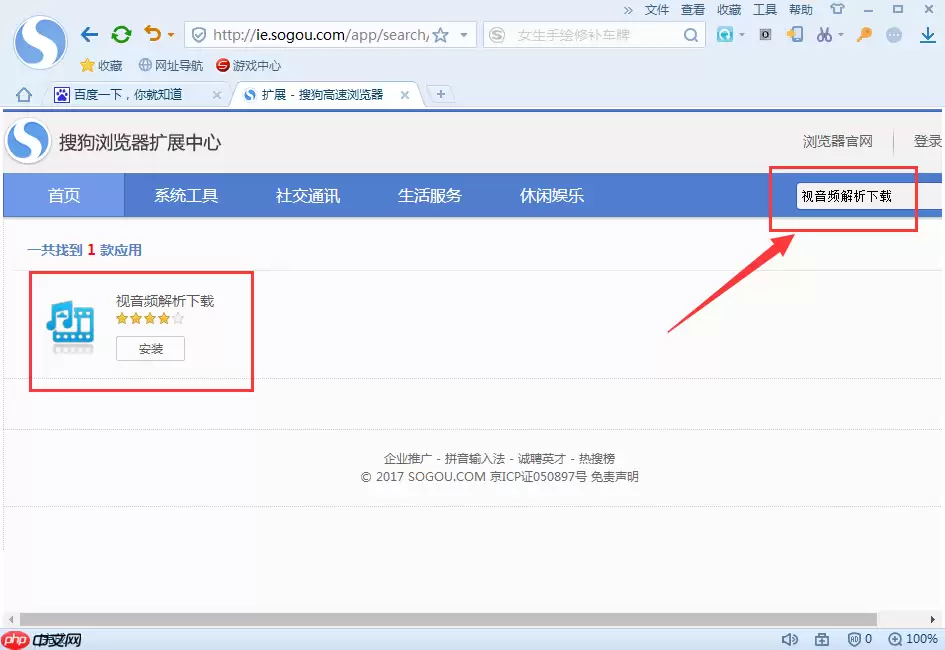
Task: Click the refresh page icon
Action: [120, 32]
